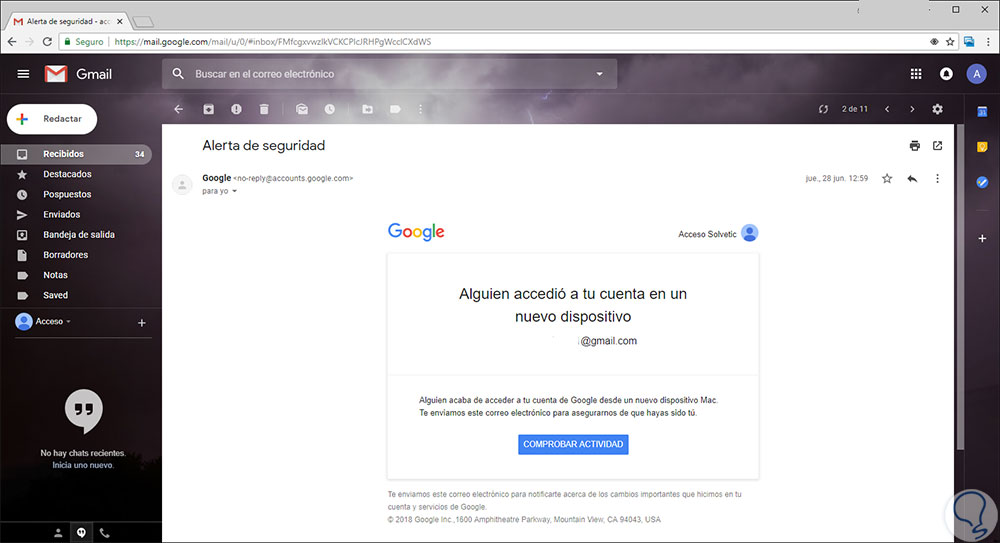Open the Calendar side panel
Screen dimensions: 1000x543
982,112
